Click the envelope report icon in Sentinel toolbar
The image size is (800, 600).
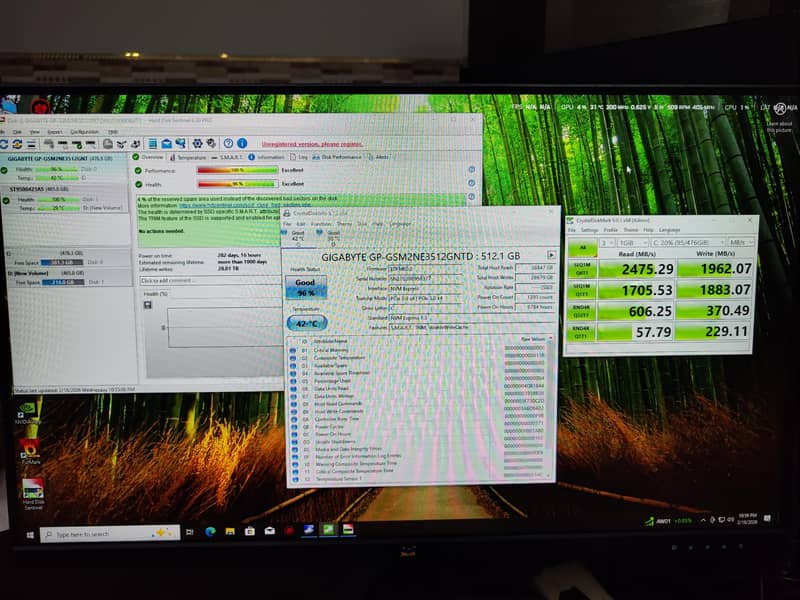click(x=167, y=142)
